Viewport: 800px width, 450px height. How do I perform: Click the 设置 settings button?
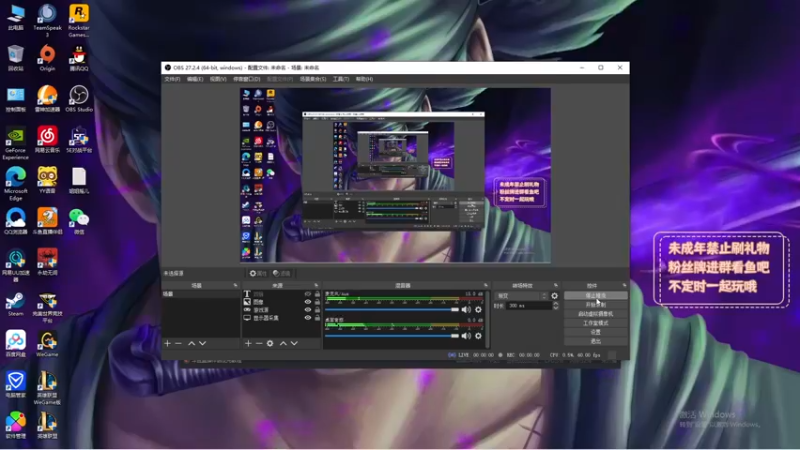coord(595,332)
